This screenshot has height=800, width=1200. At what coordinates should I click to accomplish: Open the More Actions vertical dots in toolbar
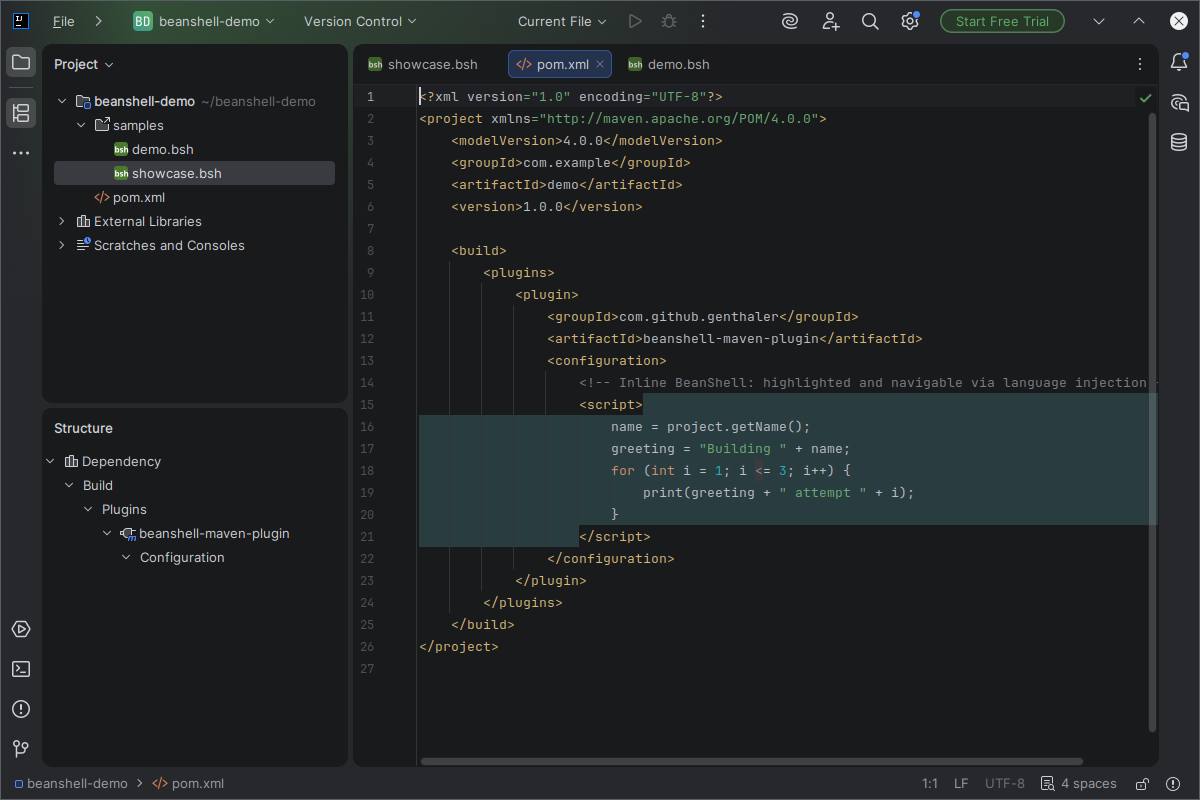[703, 21]
